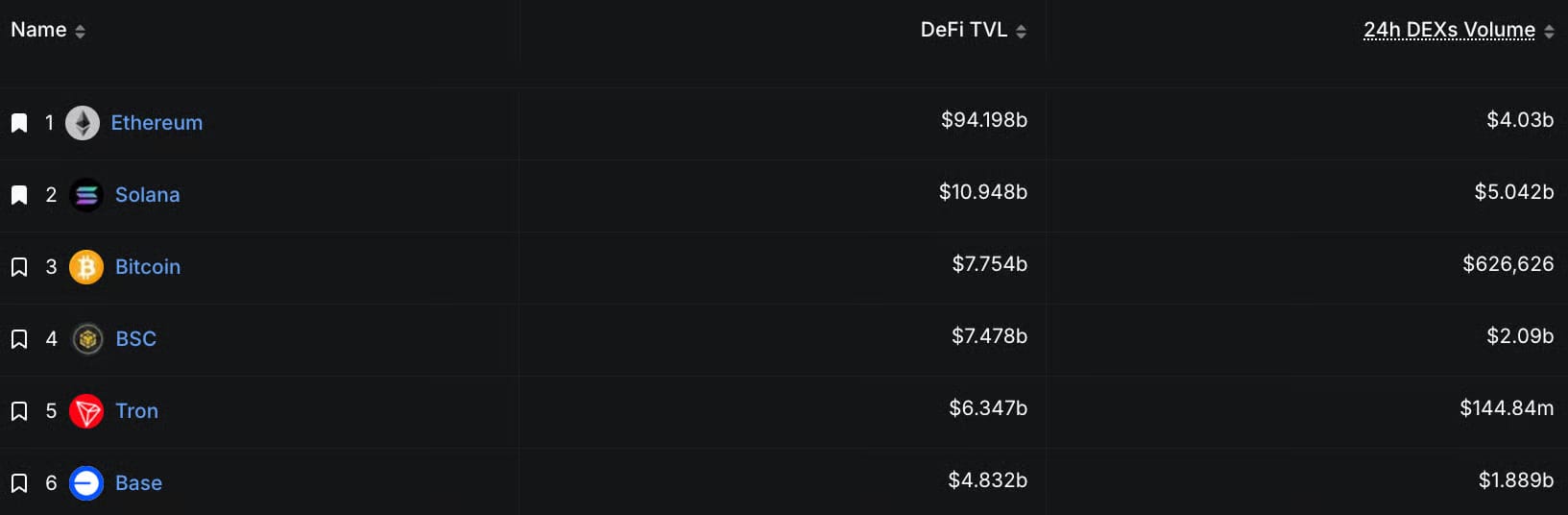
Task: Click the red Tron logo icon
Action: [x=86, y=411]
